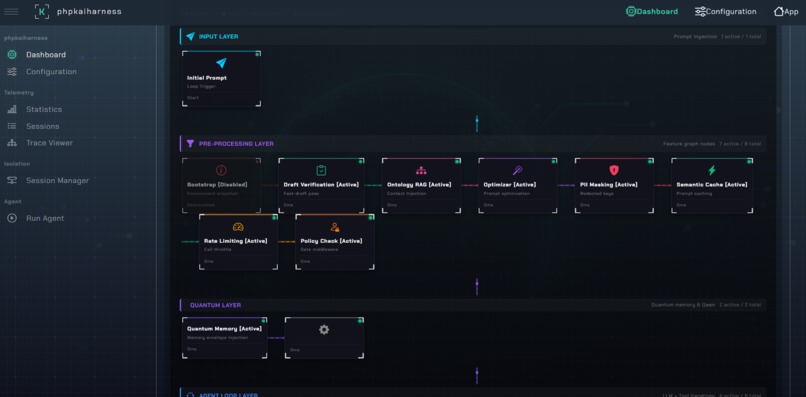Click the 'Fast-draft pass' subtitle
This screenshot has width=806, height=397.
point(300,194)
